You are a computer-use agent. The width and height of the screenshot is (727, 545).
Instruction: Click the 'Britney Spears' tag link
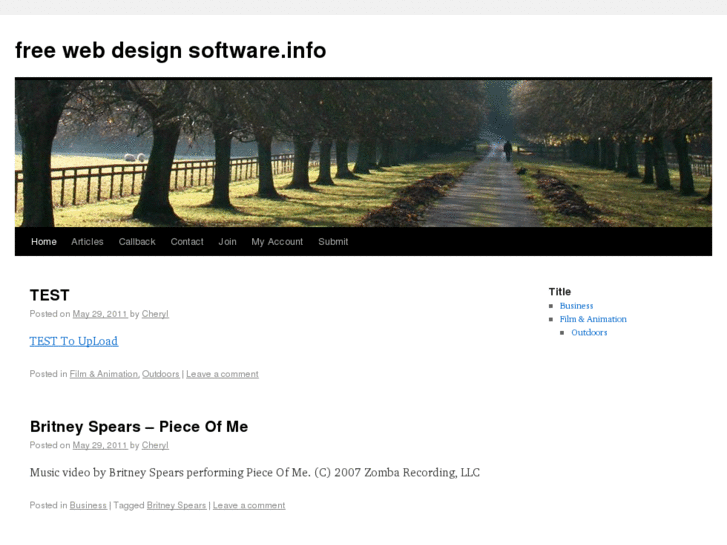[176, 506]
